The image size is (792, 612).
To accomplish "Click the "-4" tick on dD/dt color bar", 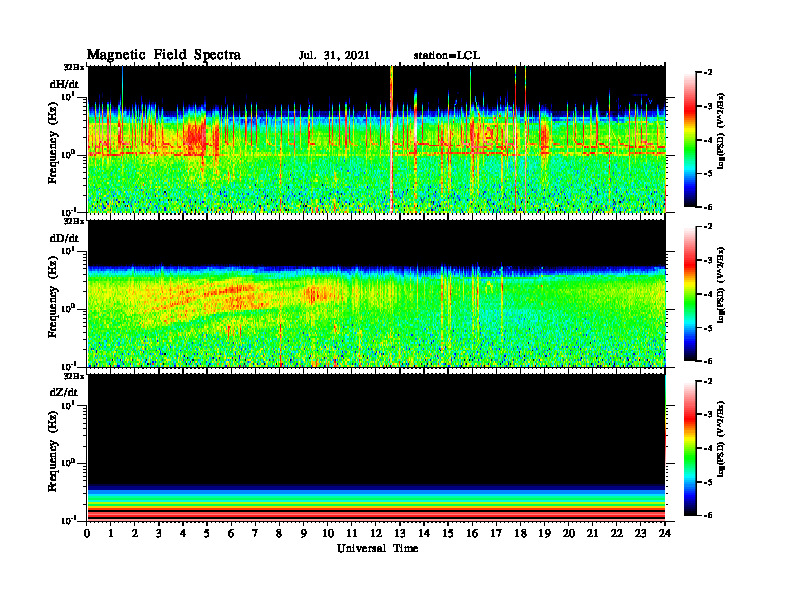I will [x=708, y=294].
